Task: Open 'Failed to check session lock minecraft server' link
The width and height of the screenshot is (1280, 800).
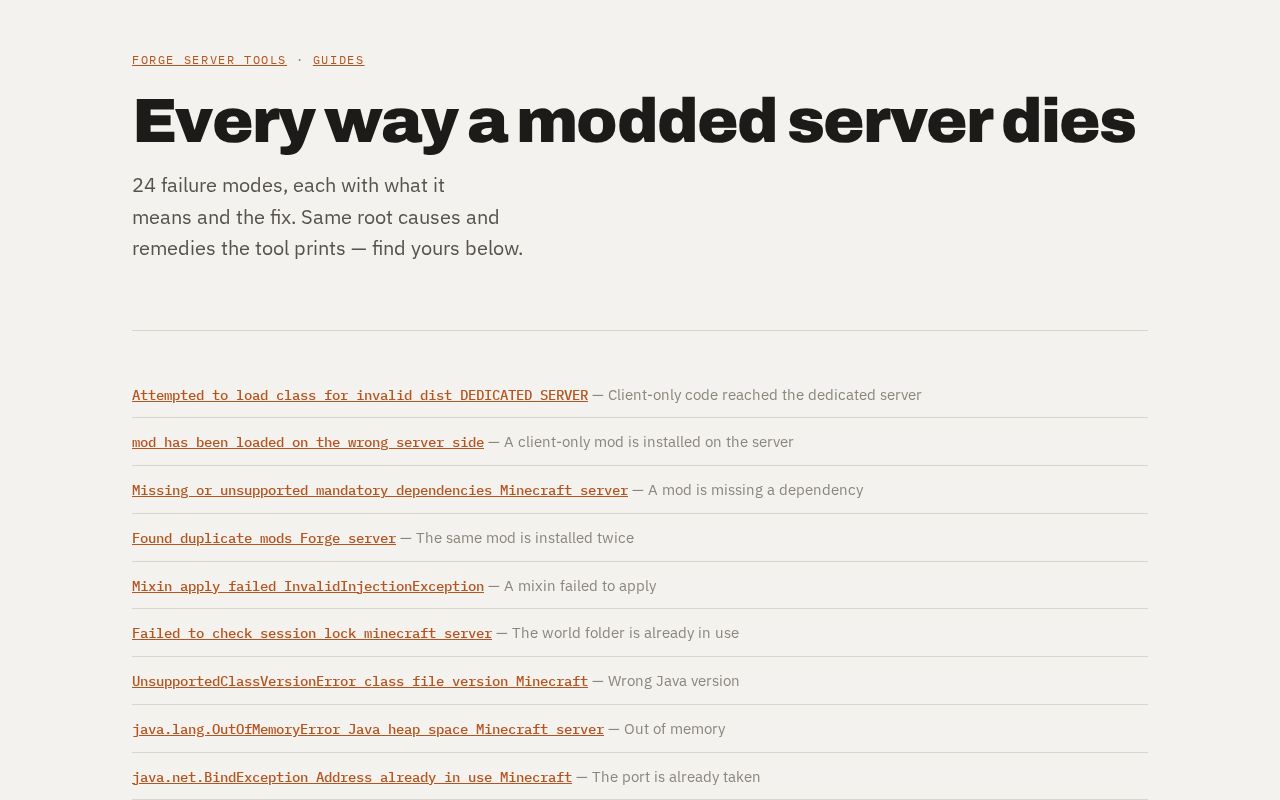Action: [312, 633]
